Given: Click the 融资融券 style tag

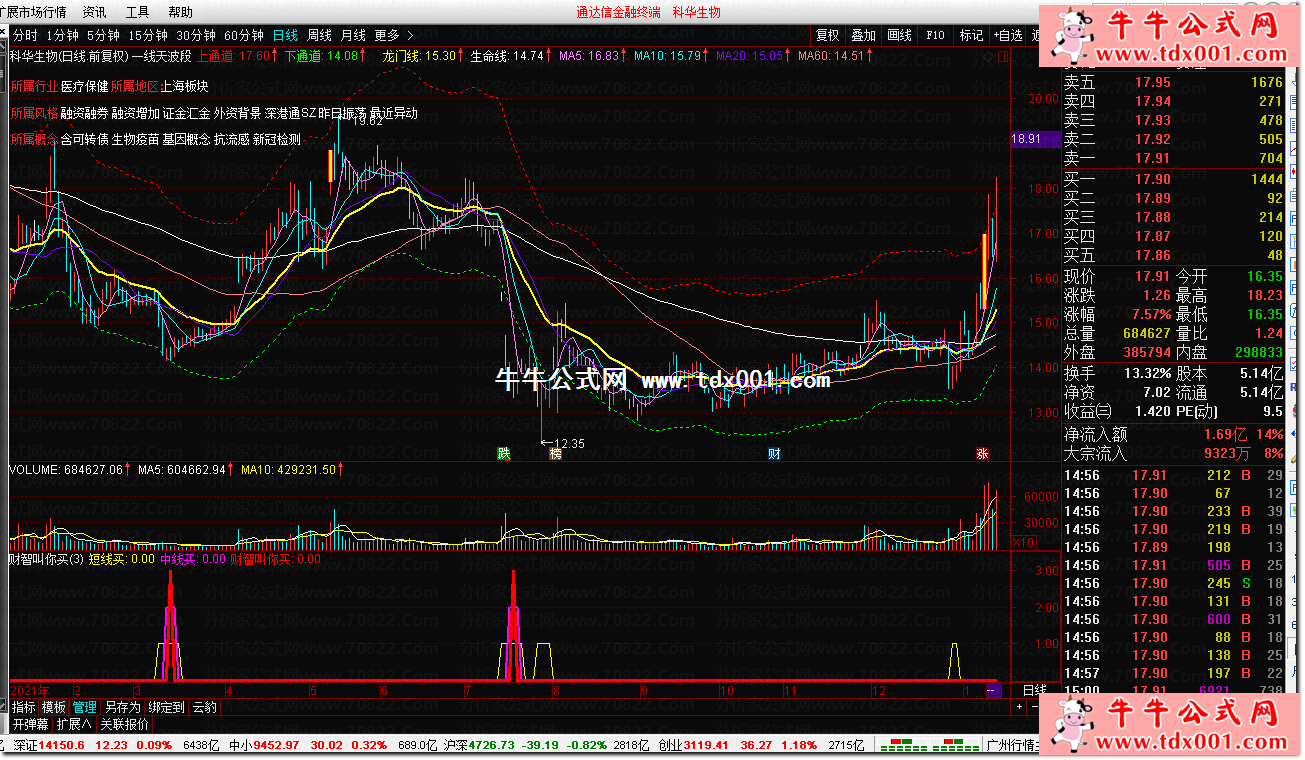Looking at the screenshot, I should 85,113.
